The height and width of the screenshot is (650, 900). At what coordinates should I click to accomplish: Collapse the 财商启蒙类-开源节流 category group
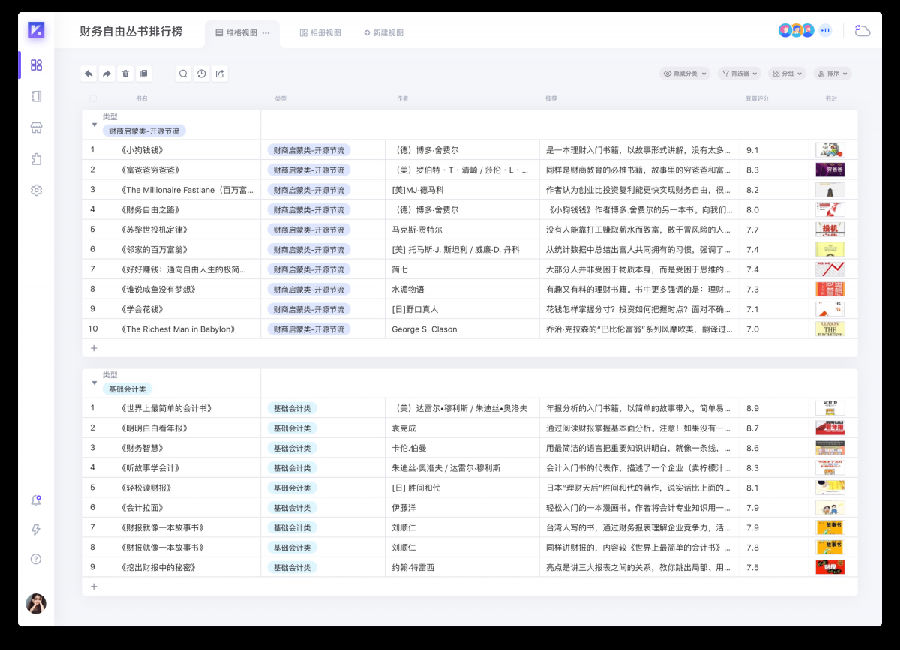pos(93,125)
